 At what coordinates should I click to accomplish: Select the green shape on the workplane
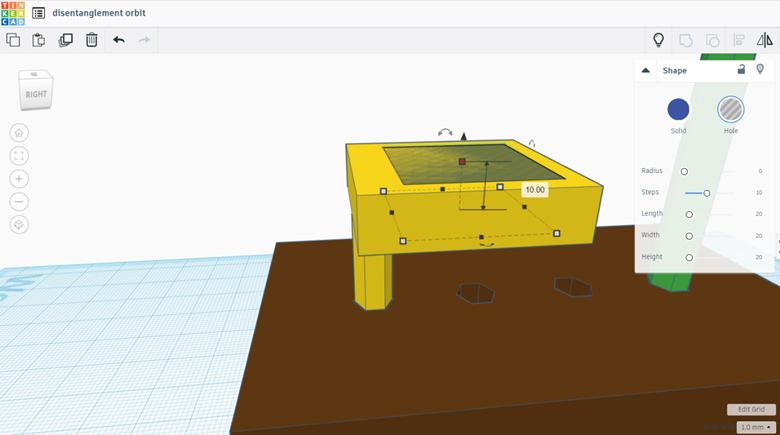tap(670, 281)
